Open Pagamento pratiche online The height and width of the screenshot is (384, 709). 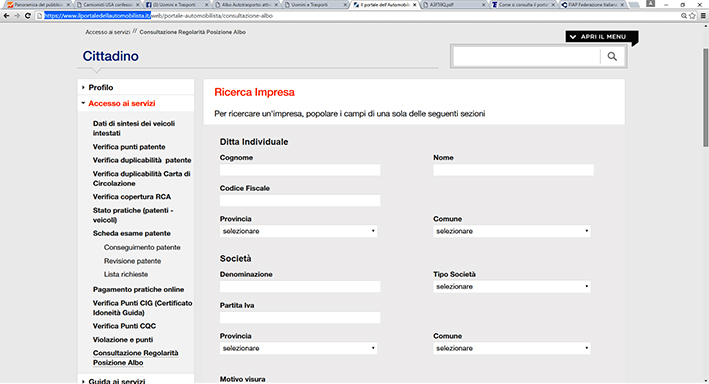click(x=138, y=289)
